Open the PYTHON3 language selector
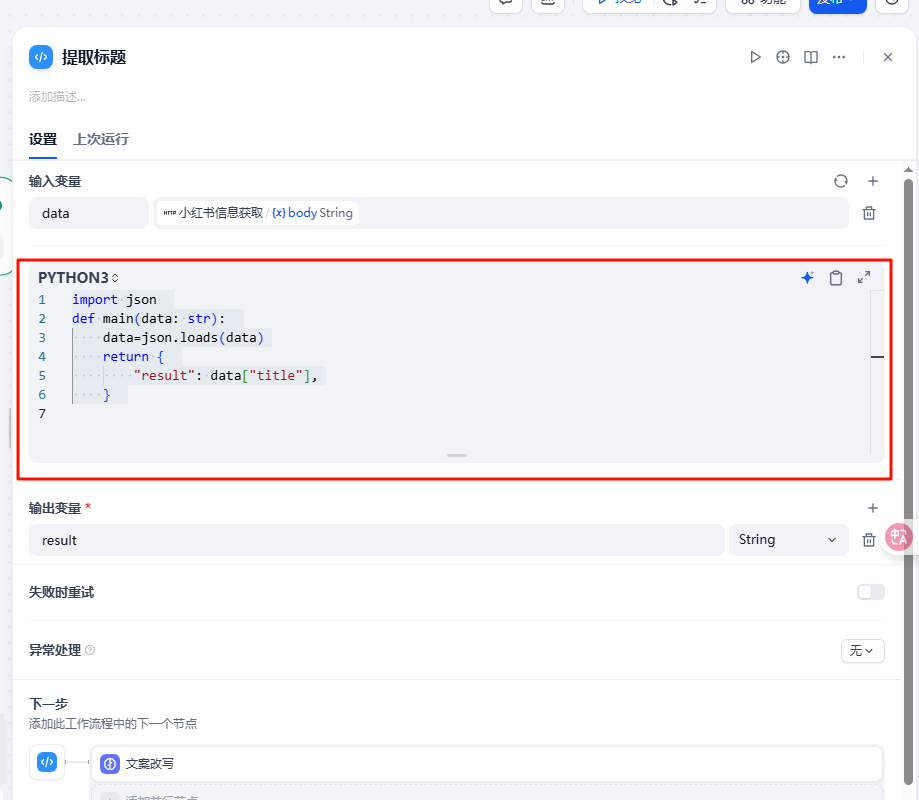Screen dimensions: 919x800 (79, 278)
